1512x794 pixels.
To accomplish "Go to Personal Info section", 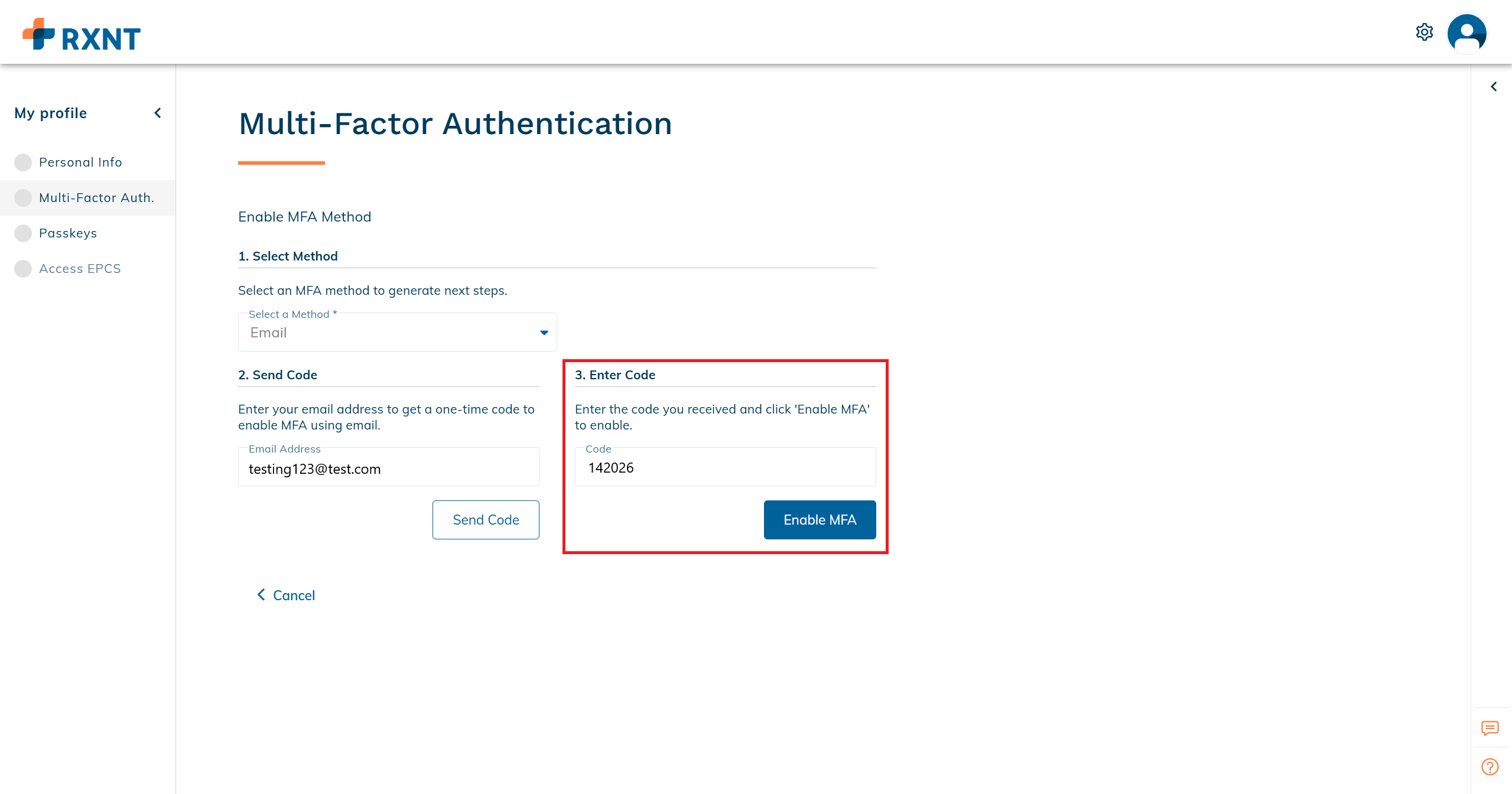I will pyautogui.click(x=80, y=162).
